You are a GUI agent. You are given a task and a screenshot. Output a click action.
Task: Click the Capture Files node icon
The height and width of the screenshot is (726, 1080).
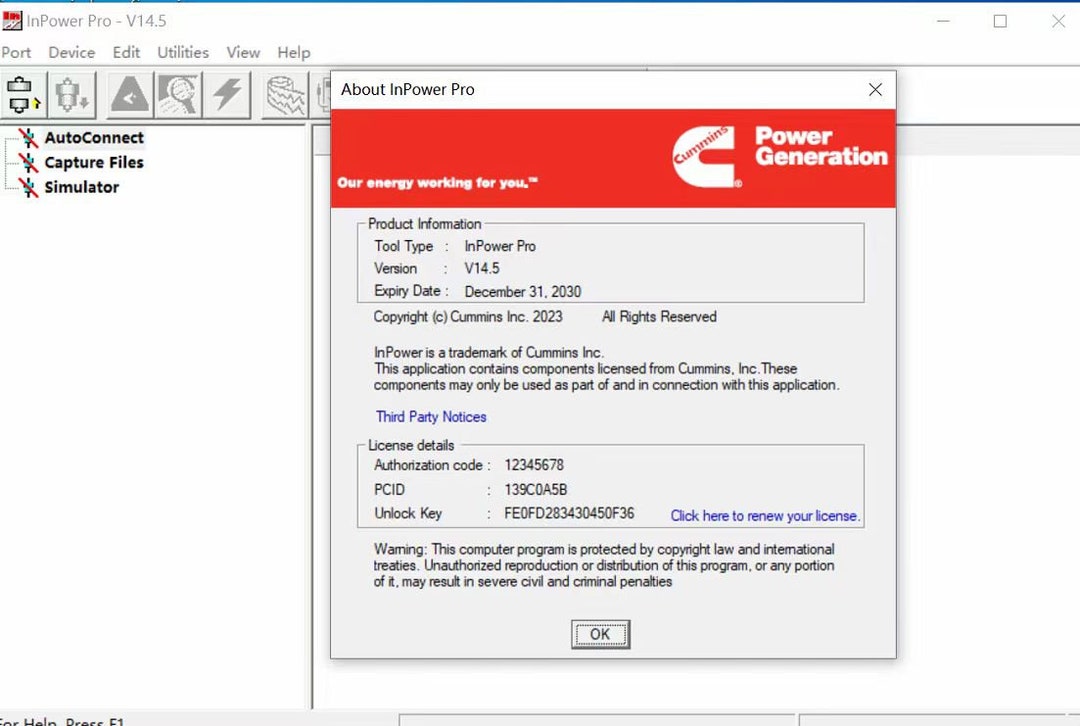[28, 162]
